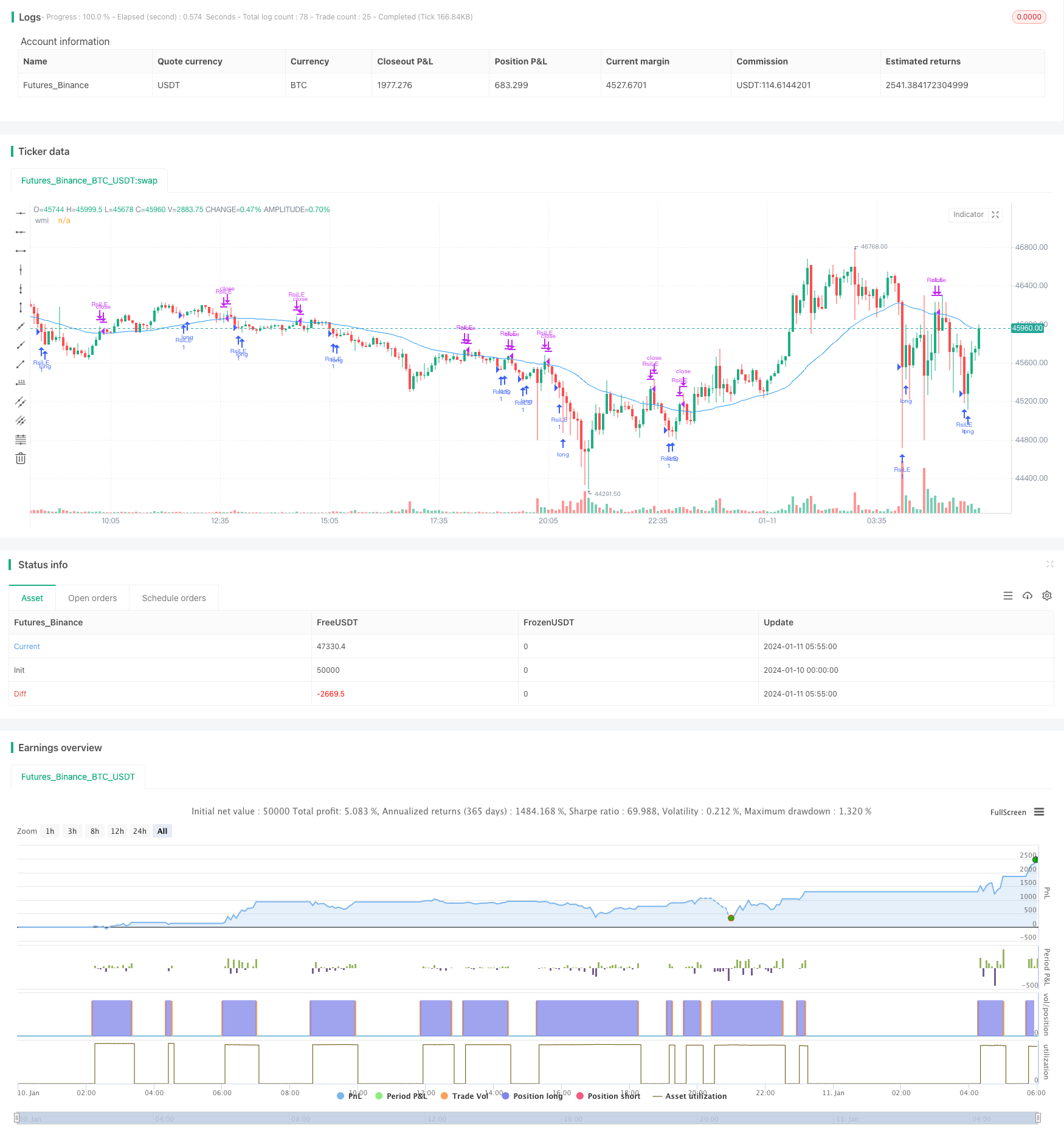Set earnings zoom to 8h
1064x1142 pixels.
(x=95, y=831)
